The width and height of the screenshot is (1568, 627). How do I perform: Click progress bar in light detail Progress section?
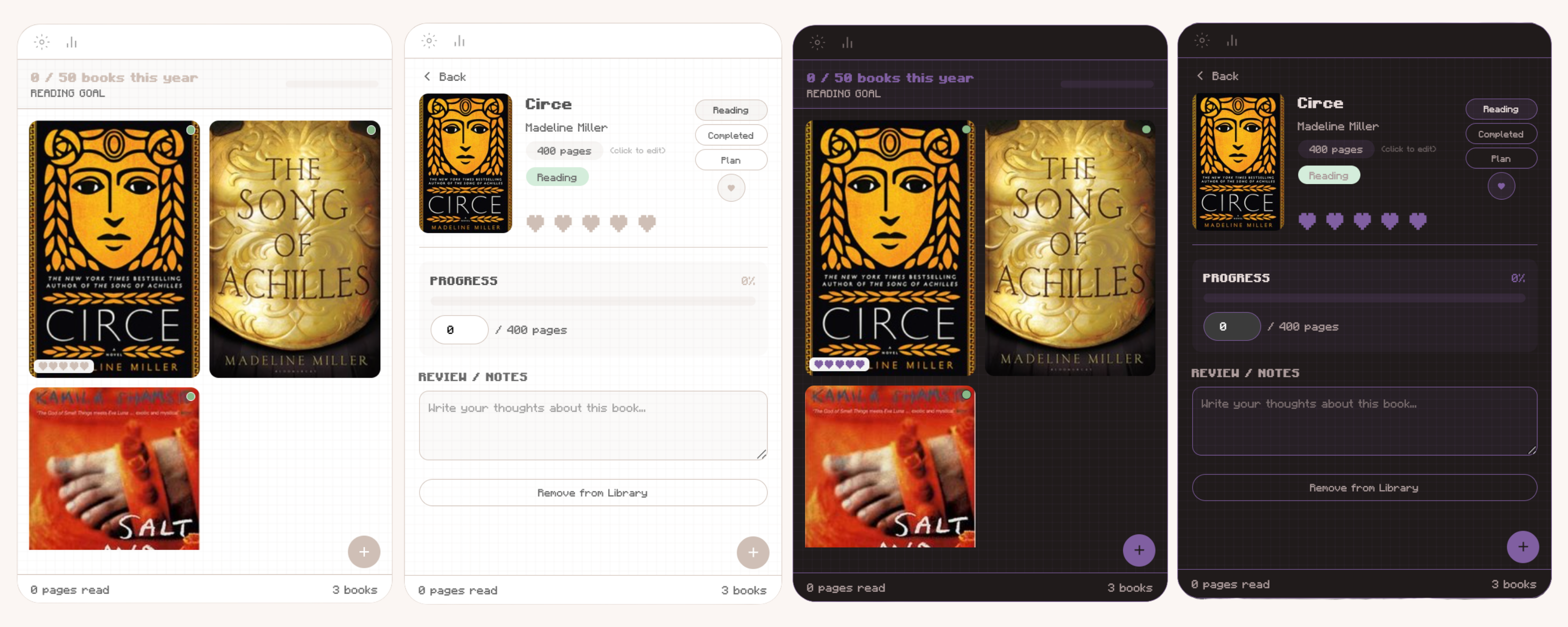coord(593,301)
